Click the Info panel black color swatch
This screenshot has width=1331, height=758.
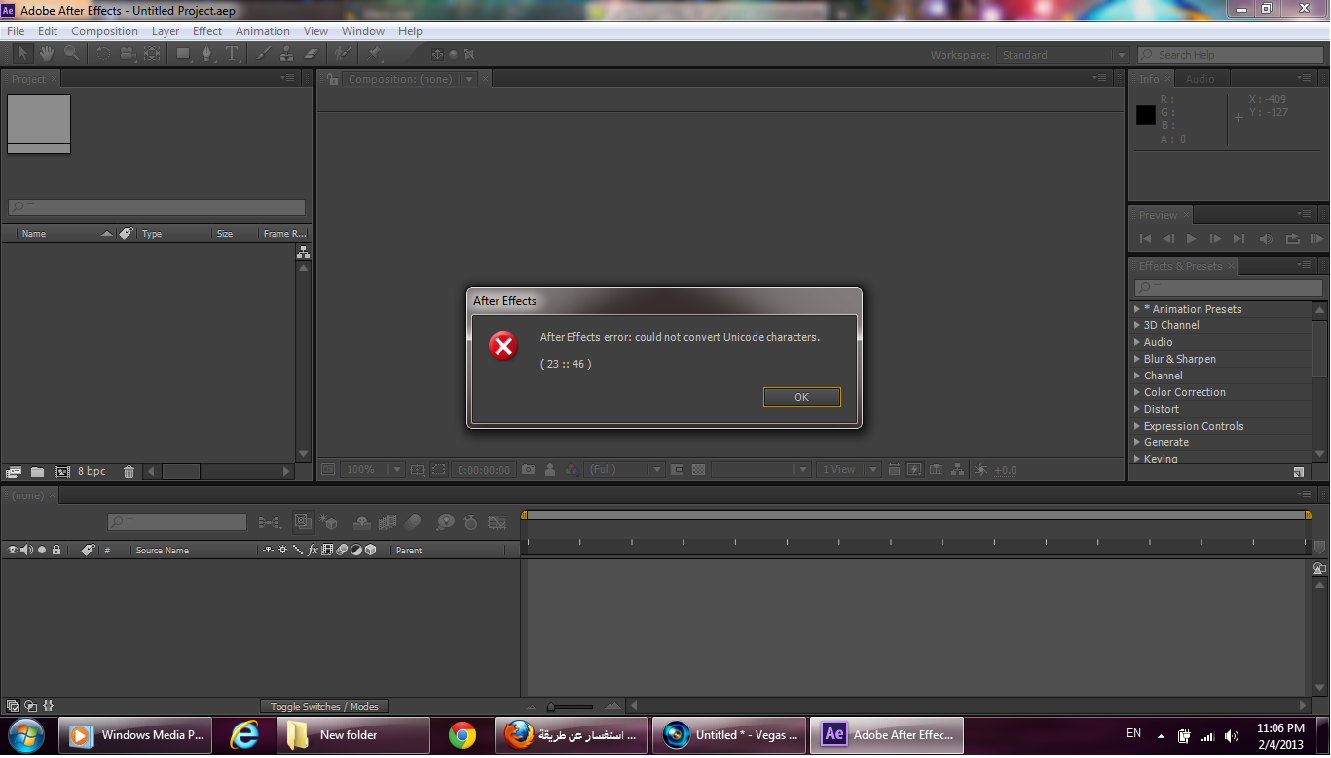pyautogui.click(x=1146, y=115)
